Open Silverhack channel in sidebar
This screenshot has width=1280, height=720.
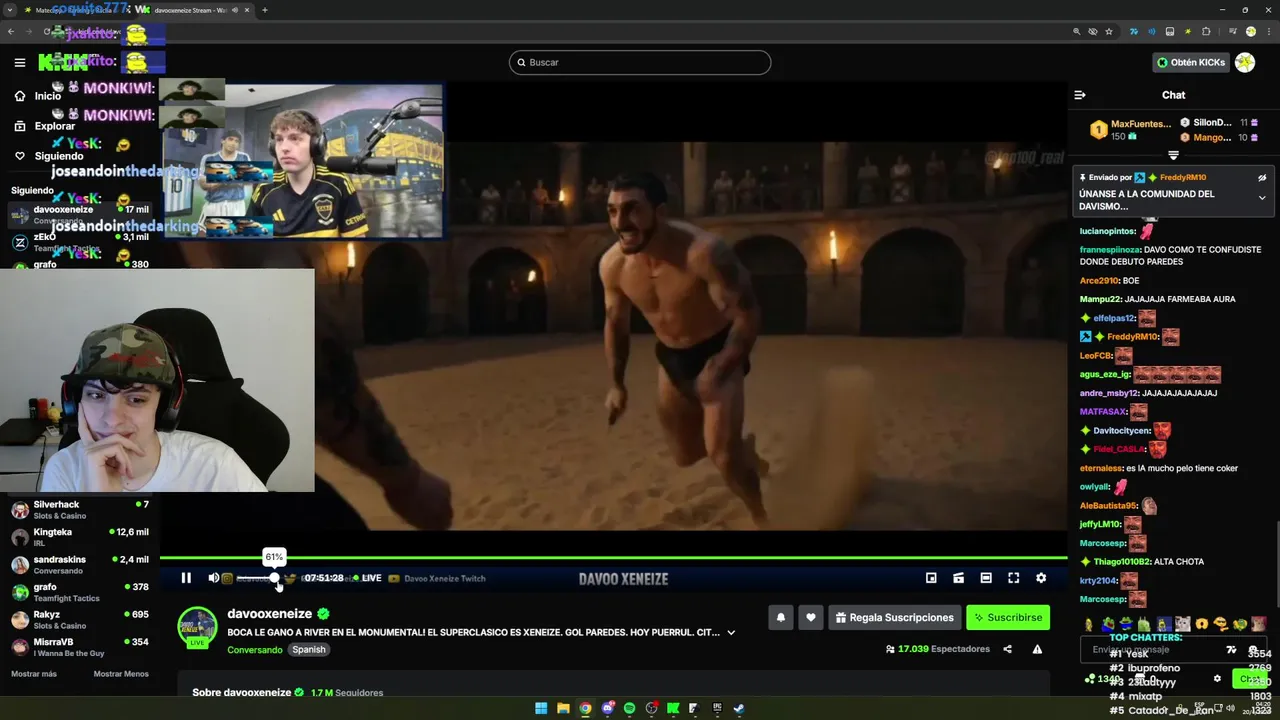click(80, 510)
